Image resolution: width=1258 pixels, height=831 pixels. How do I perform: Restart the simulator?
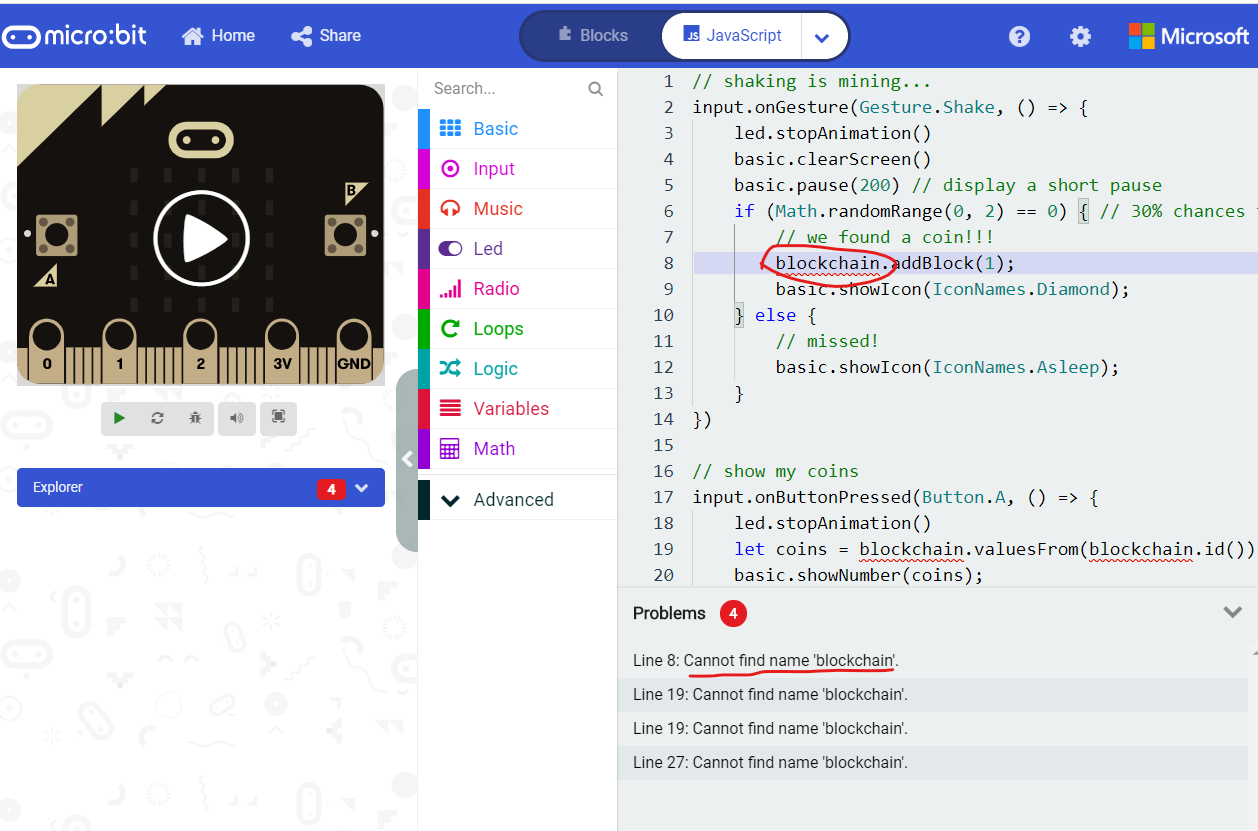158,418
